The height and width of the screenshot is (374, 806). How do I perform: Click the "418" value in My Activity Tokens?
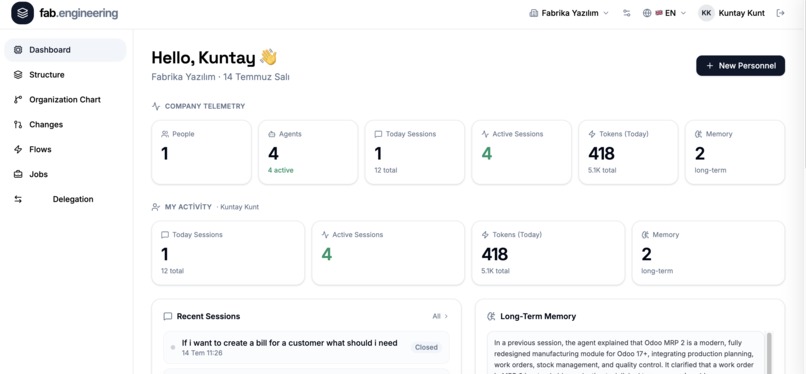tap(494, 254)
